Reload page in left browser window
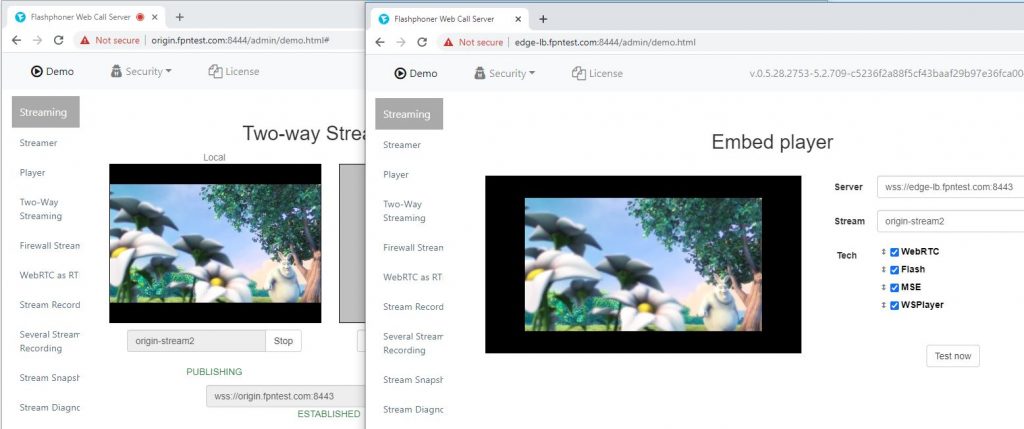 (58, 40)
